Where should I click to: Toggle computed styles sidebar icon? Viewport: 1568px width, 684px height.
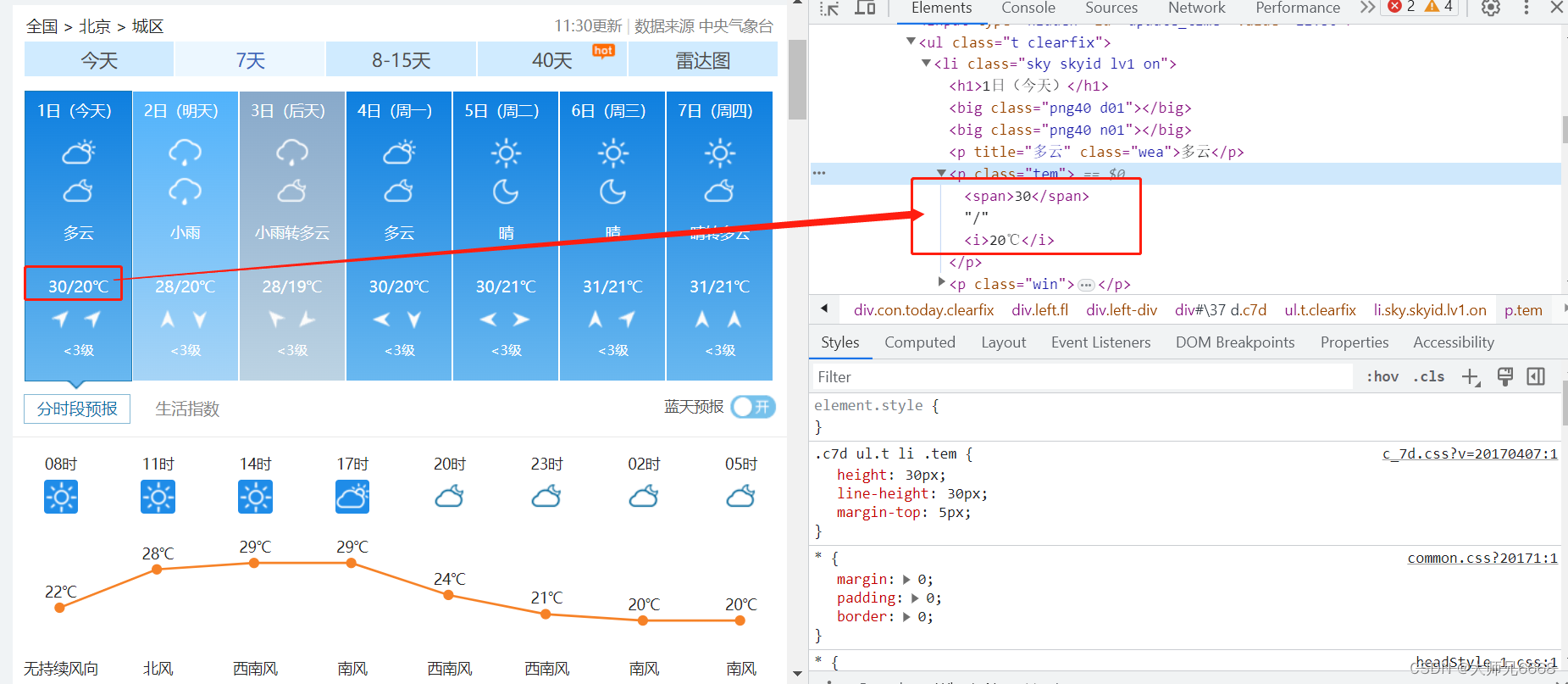[x=1536, y=376]
